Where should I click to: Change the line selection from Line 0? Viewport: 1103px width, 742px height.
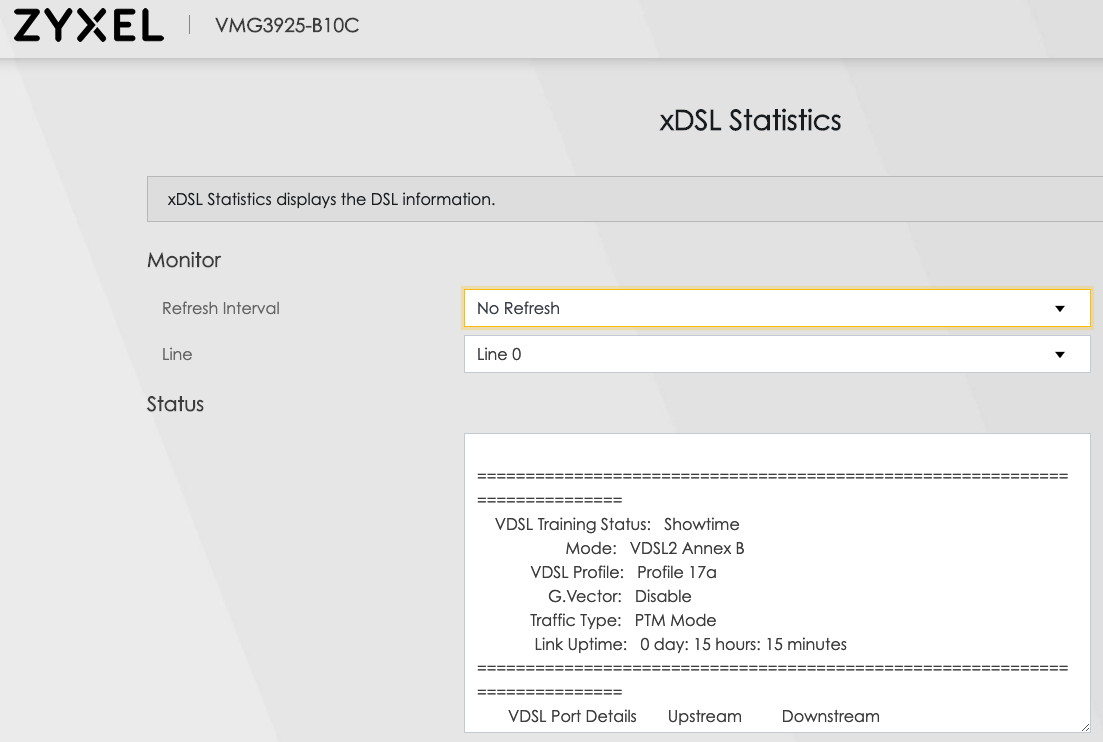point(776,354)
